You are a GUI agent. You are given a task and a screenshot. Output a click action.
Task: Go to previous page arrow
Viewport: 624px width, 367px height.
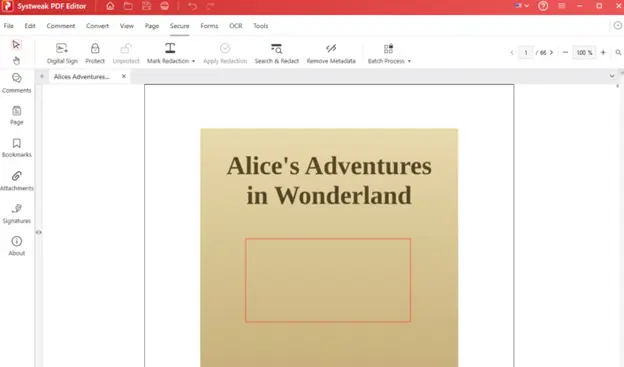click(512, 53)
